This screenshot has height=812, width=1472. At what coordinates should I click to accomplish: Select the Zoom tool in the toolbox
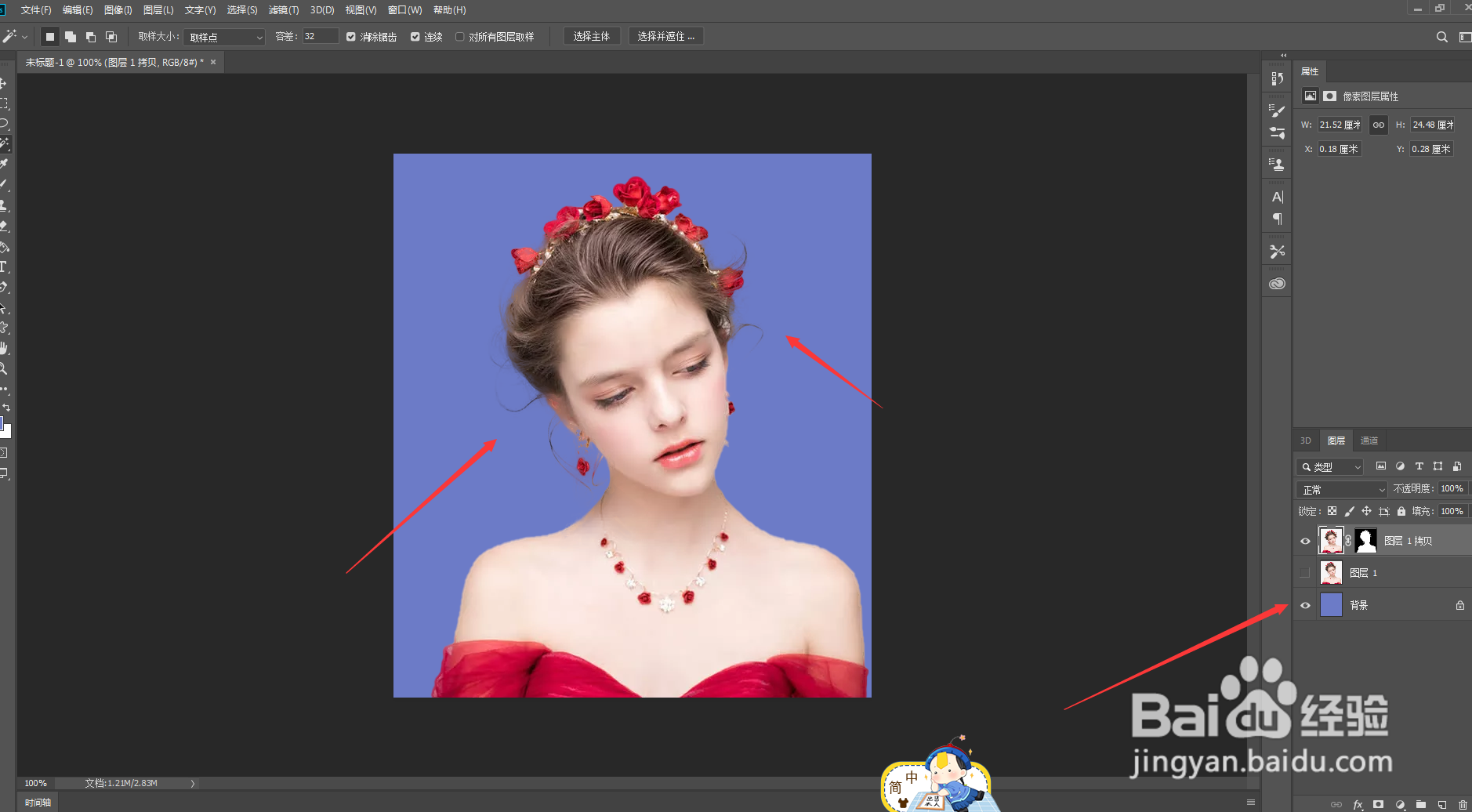4,368
